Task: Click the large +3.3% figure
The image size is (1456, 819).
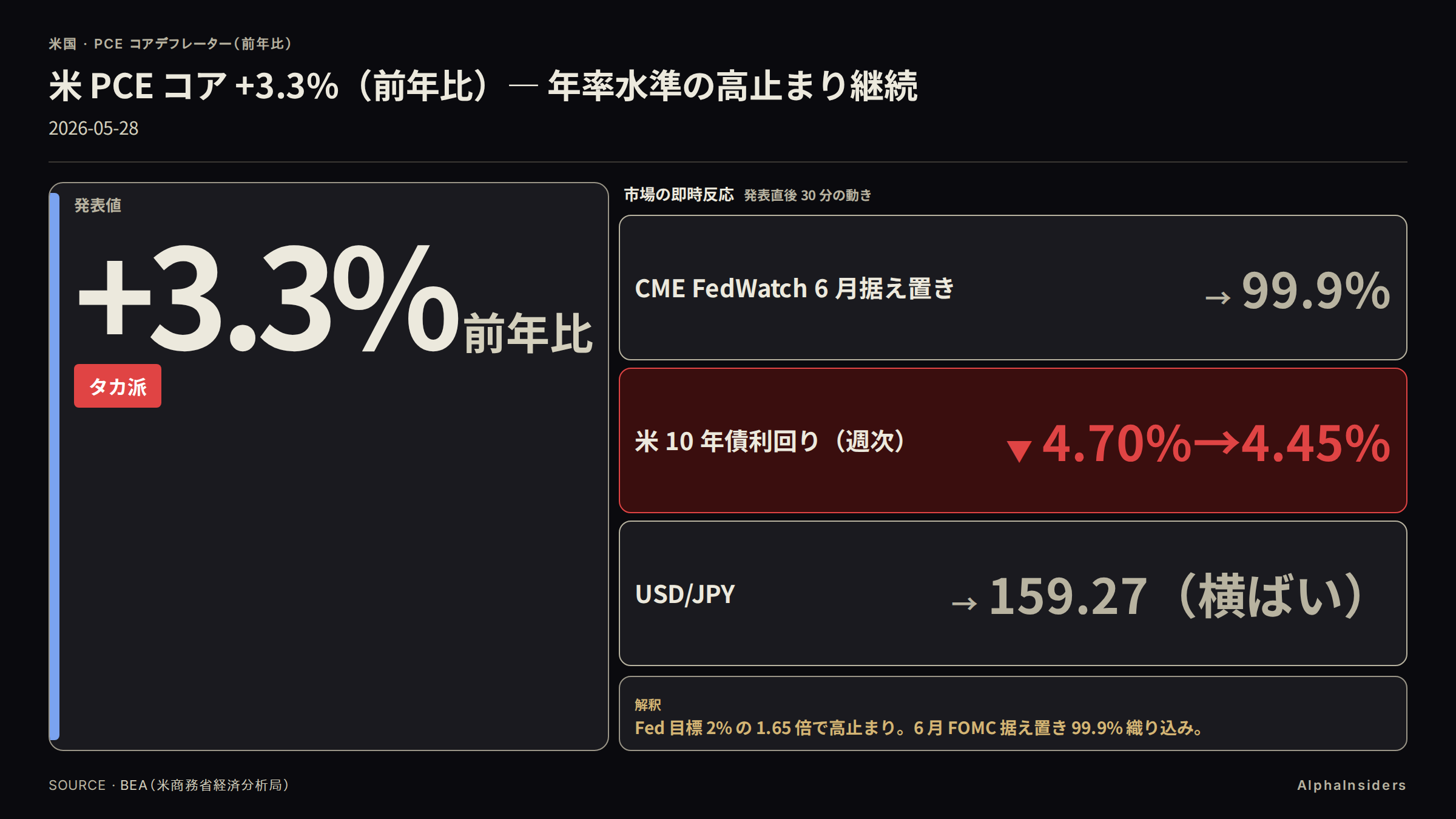Action: coord(268,297)
